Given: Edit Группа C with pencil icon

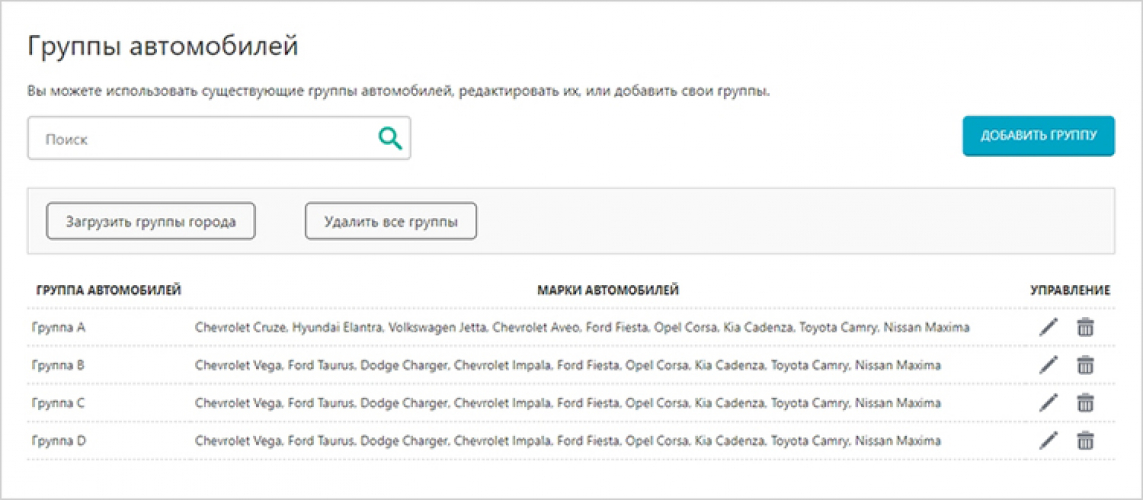Looking at the screenshot, I should (x=1048, y=402).
